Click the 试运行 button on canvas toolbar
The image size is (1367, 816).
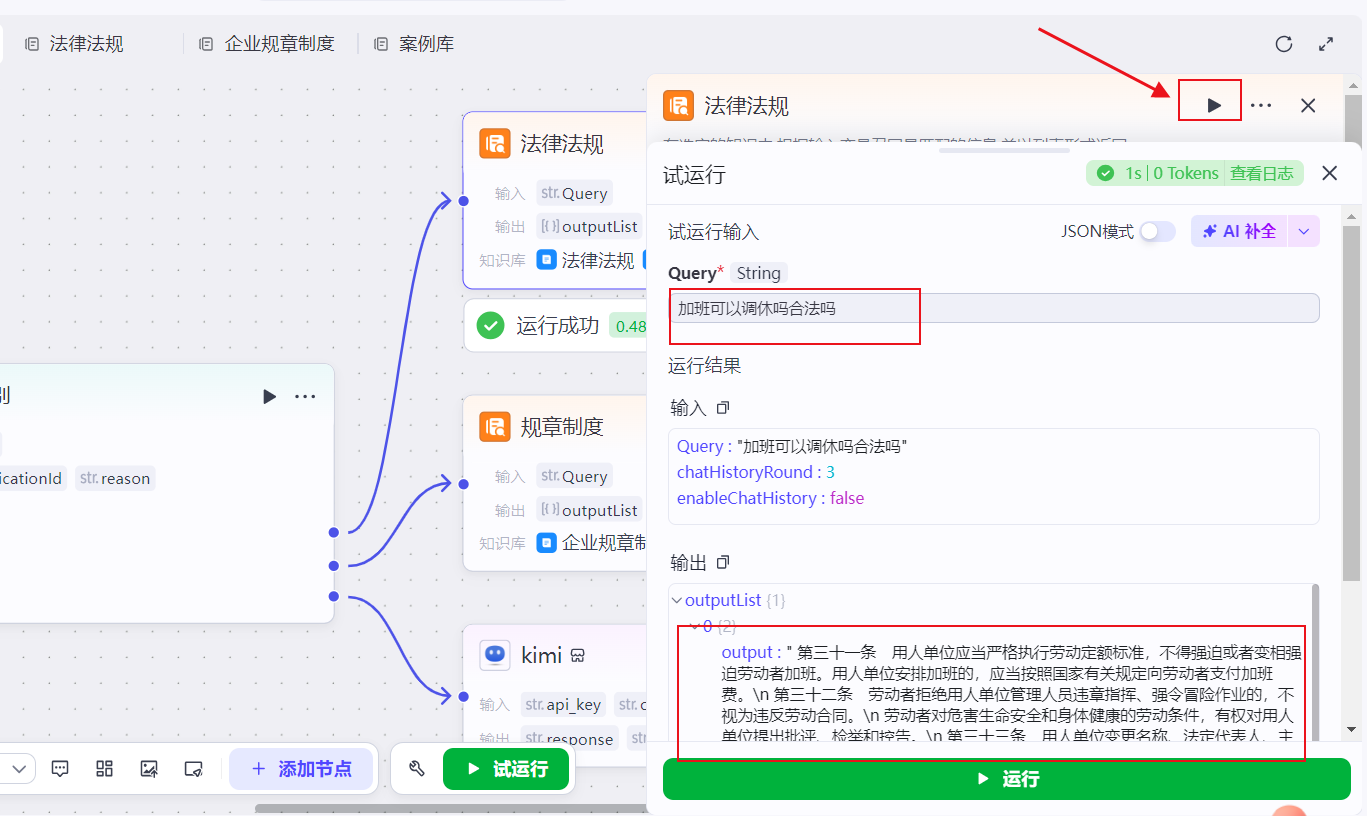(506, 769)
